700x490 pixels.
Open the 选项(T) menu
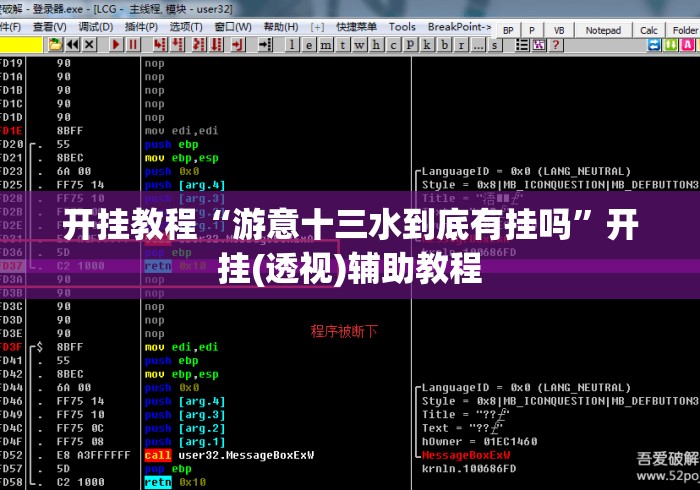186,27
